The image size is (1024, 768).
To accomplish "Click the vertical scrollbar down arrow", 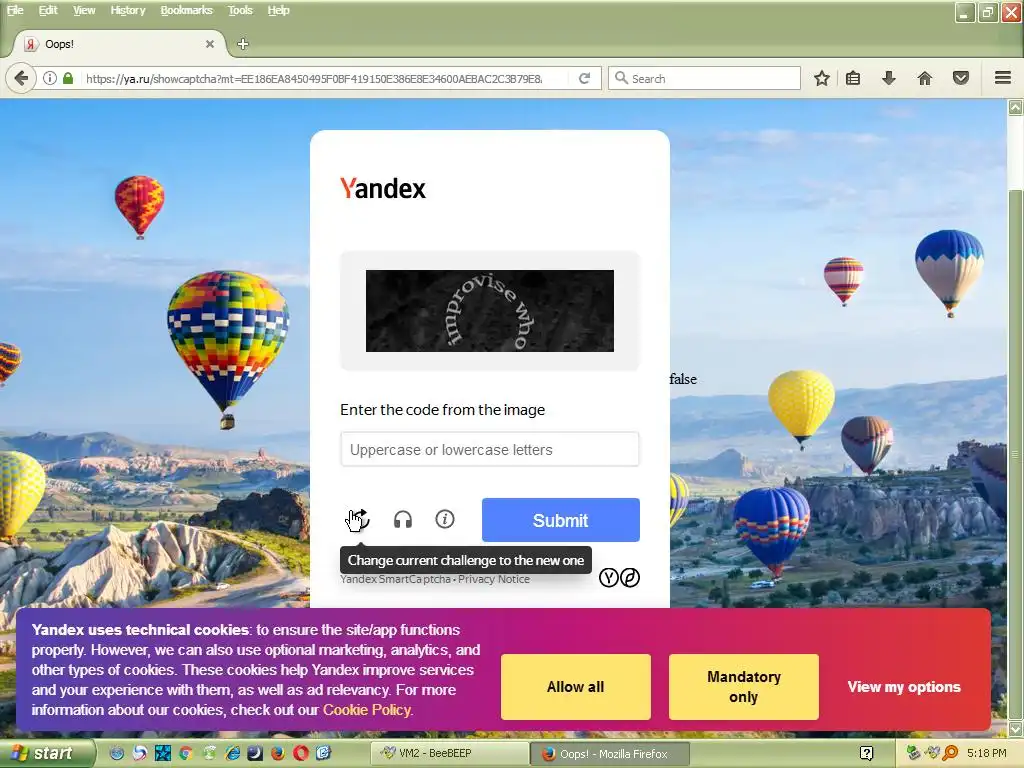I will point(1016,728).
